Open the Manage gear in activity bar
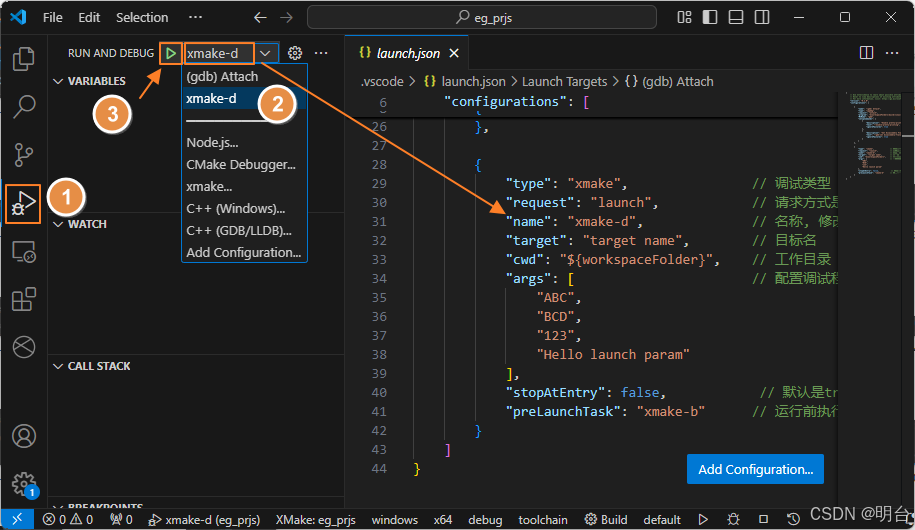The image size is (915, 530). (23, 484)
